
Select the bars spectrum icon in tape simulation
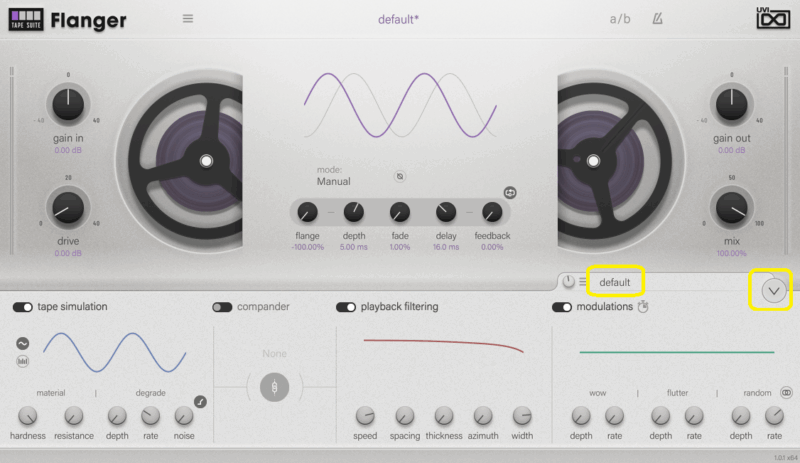(22, 361)
